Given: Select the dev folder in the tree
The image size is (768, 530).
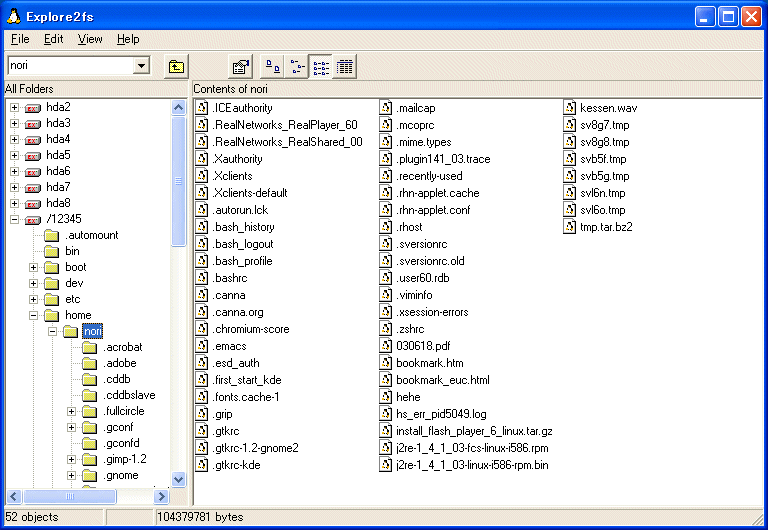Looking at the screenshot, I should point(74,283).
